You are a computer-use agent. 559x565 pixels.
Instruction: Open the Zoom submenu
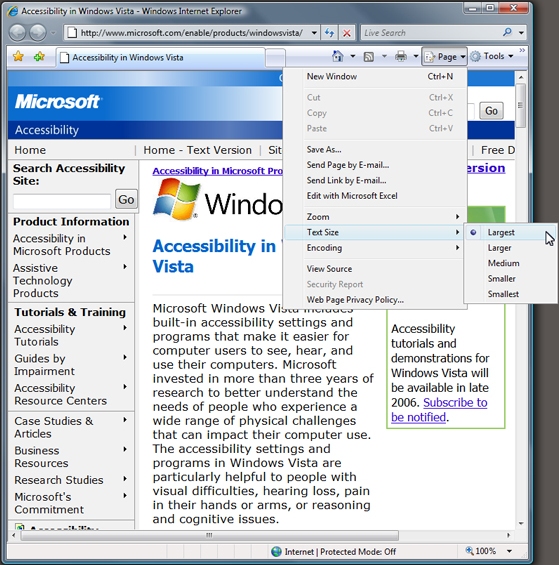click(x=375, y=217)
